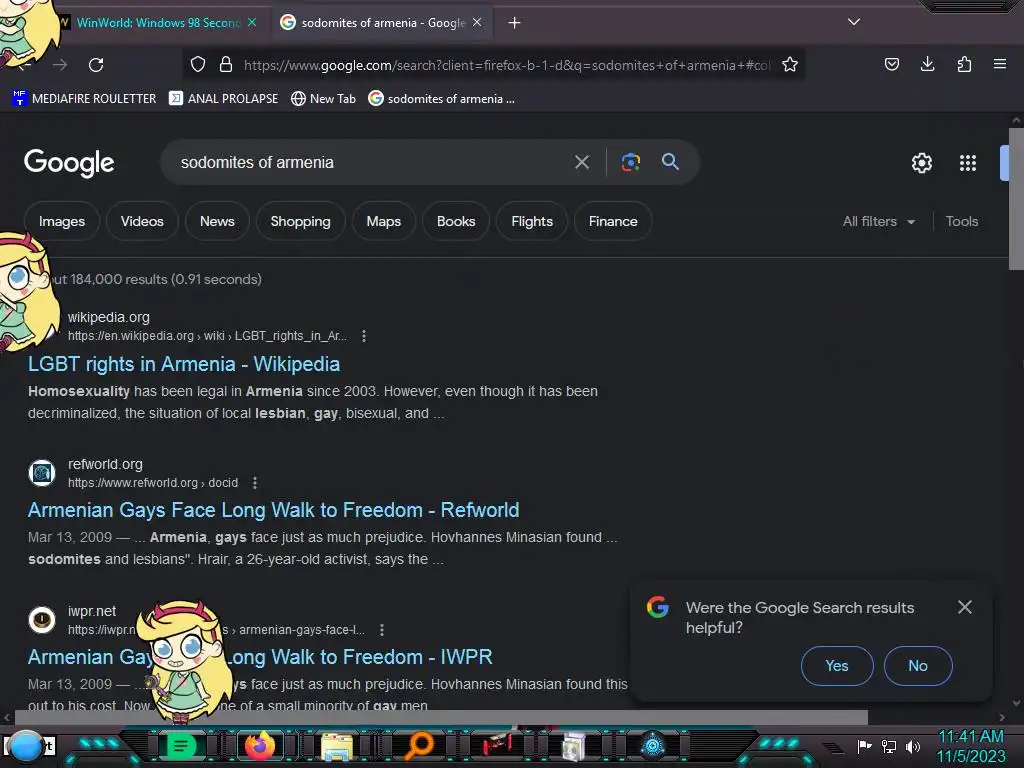This screenshot has width=1024, height=768.
Task: Open the search Tools options
Action: coord(961,221)
